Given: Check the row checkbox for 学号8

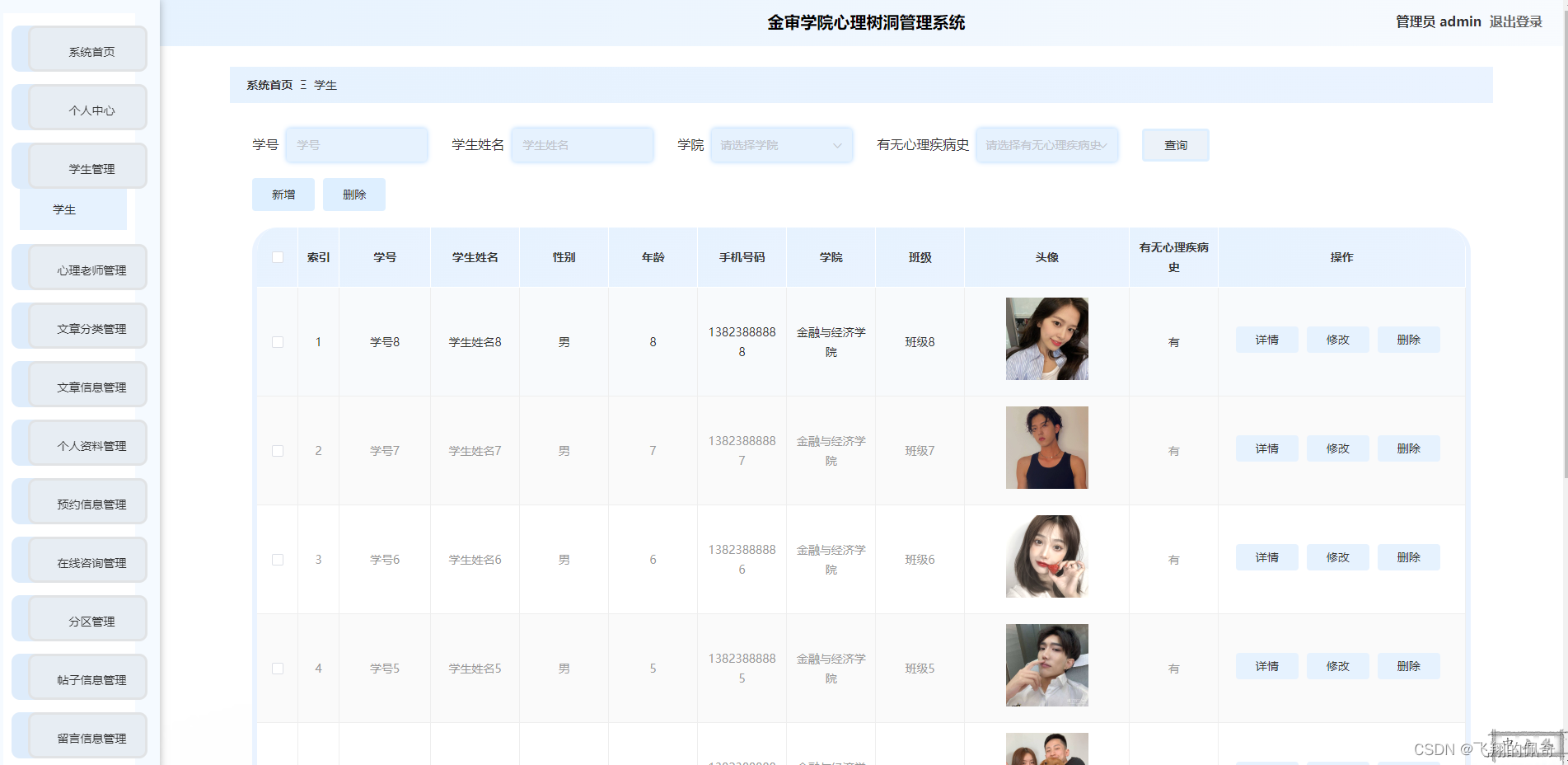Looking at the screenshot, I should 278,342.
